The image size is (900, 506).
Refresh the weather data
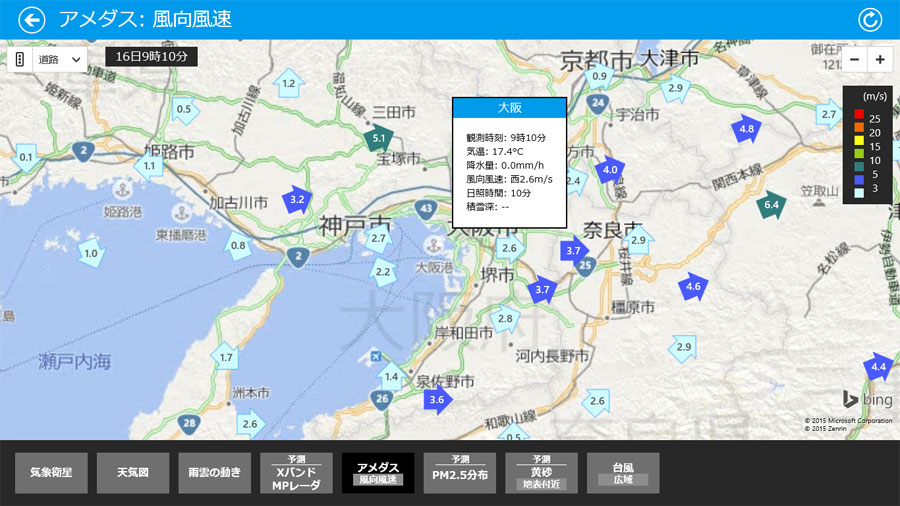[870, 20]
